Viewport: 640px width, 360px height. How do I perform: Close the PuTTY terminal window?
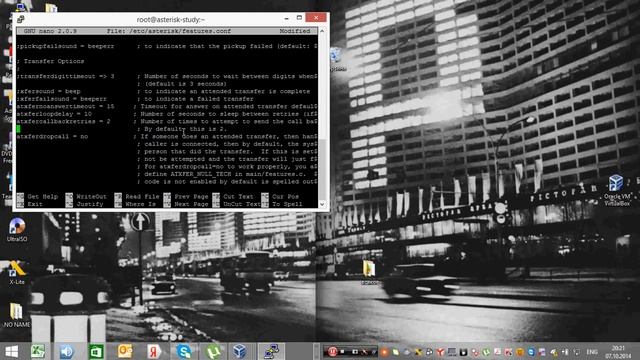pyautogui.click(x=316, y=18)
